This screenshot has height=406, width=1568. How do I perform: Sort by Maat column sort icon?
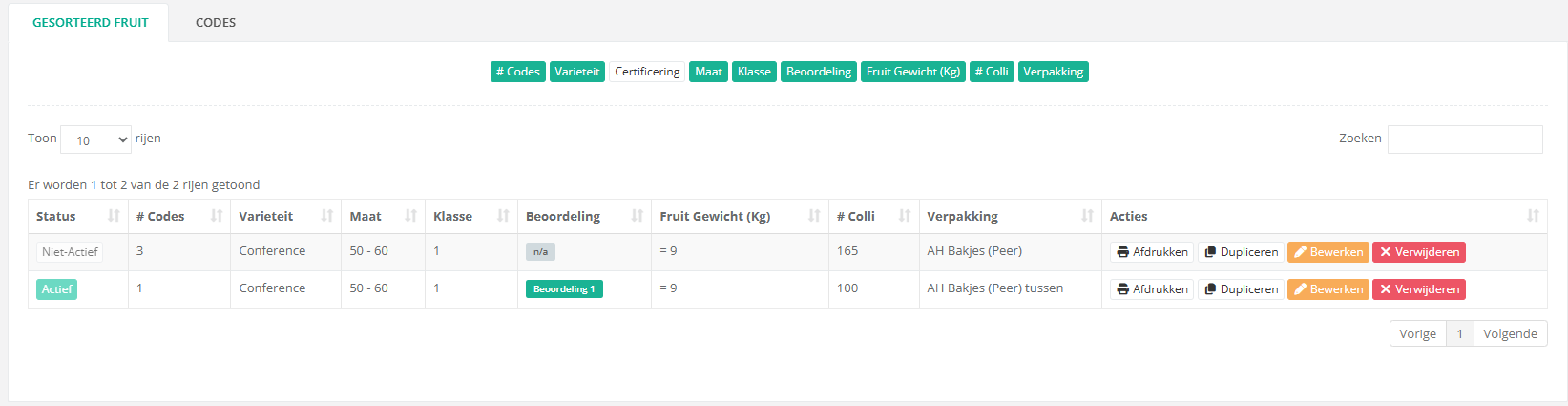point(411,216)
